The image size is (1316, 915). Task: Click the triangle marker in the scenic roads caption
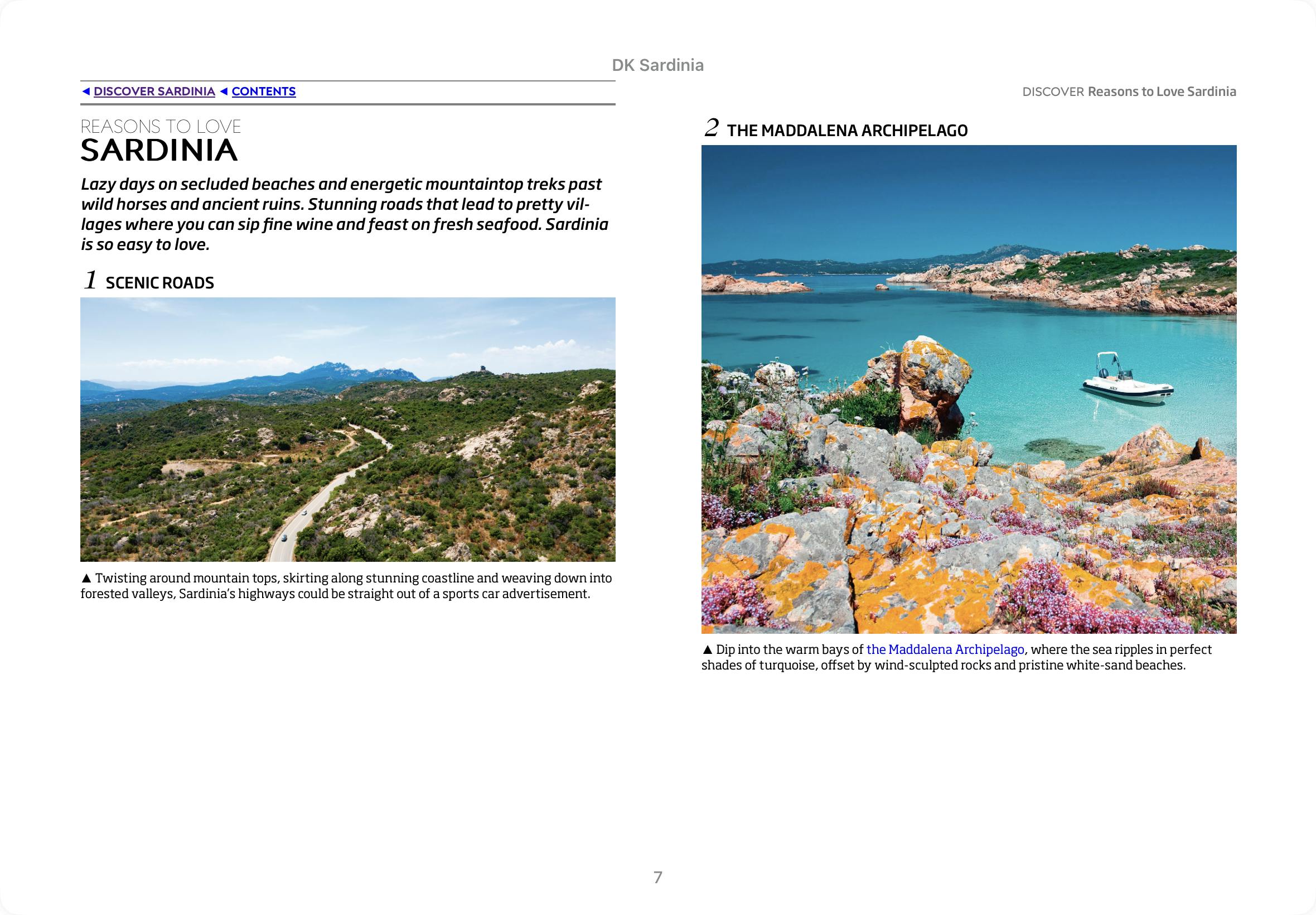tap(86, 579)
